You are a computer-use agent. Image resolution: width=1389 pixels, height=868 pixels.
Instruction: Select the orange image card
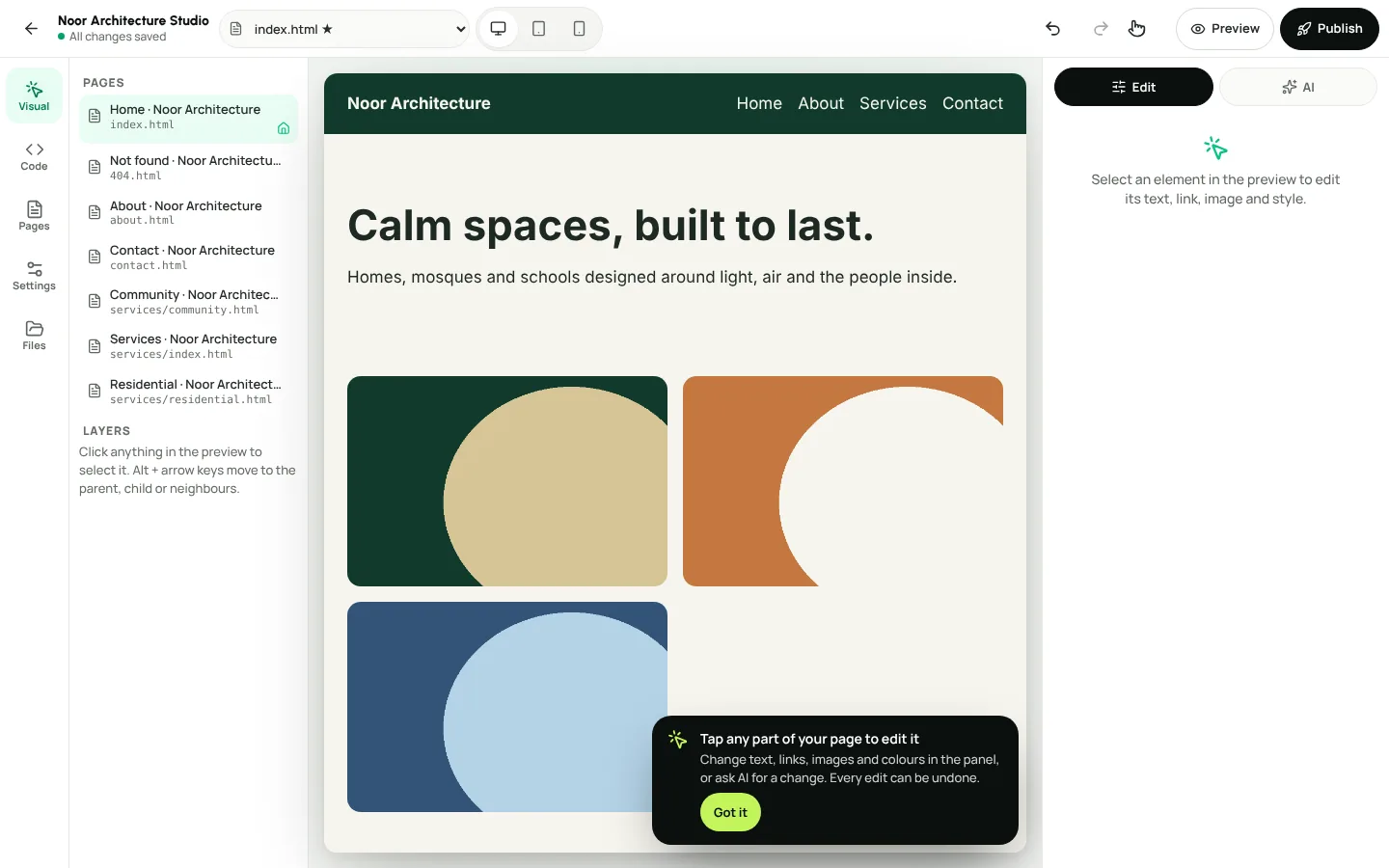843,481
